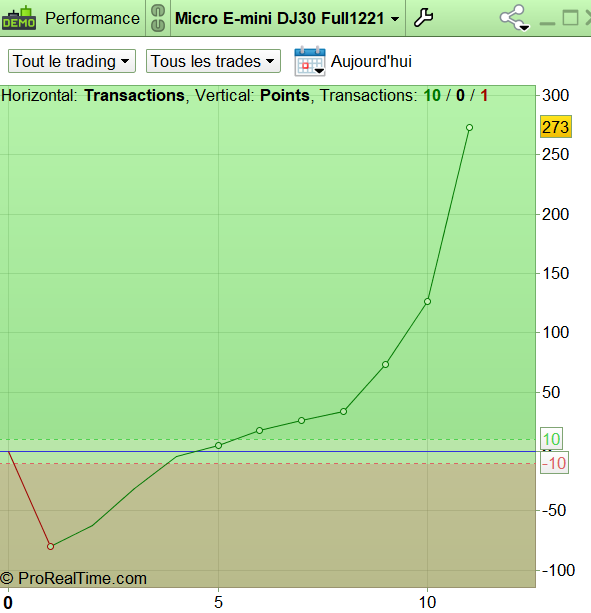
Task: Click the DEMO account icon
Action: click(x=18, y=18)
